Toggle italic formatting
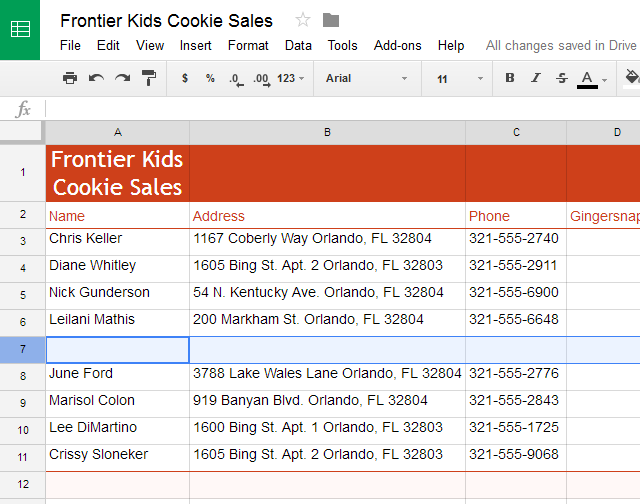The image size is (640, 504). (x=535, y=78)
